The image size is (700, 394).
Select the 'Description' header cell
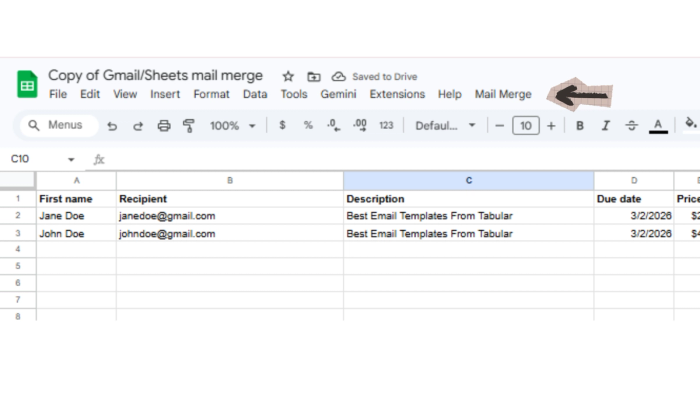pos(469,199)
